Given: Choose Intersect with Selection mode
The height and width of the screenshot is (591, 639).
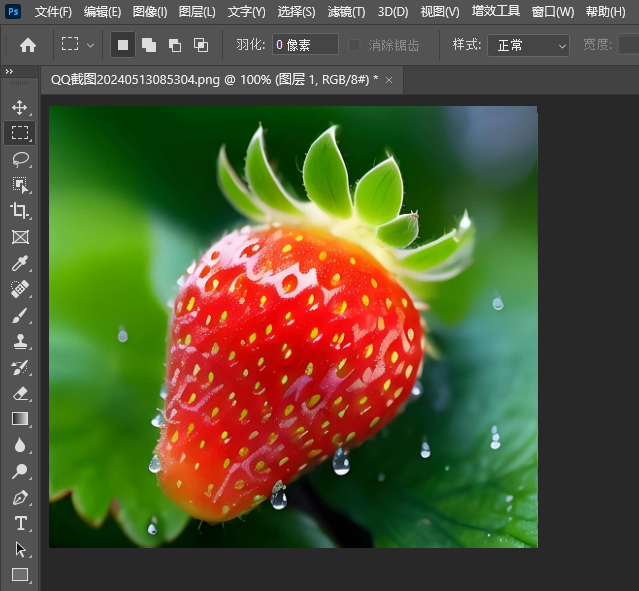Looking at the screenshot, I should click(201, 45).
